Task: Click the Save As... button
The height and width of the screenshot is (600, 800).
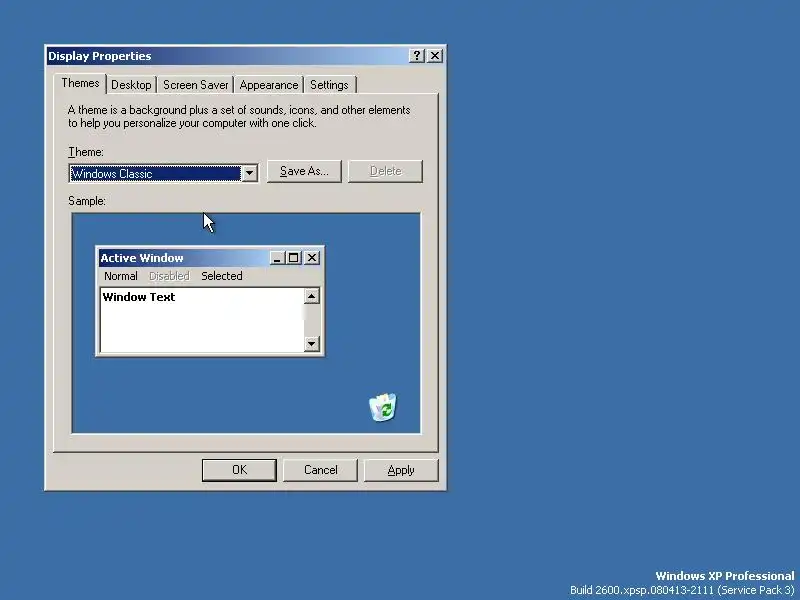Action: [304, 171]
